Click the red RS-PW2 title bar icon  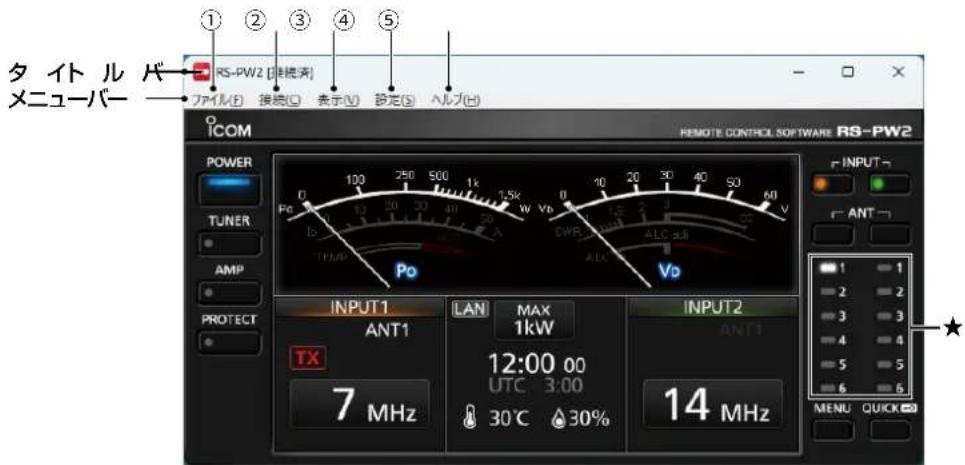click(201, 73)
